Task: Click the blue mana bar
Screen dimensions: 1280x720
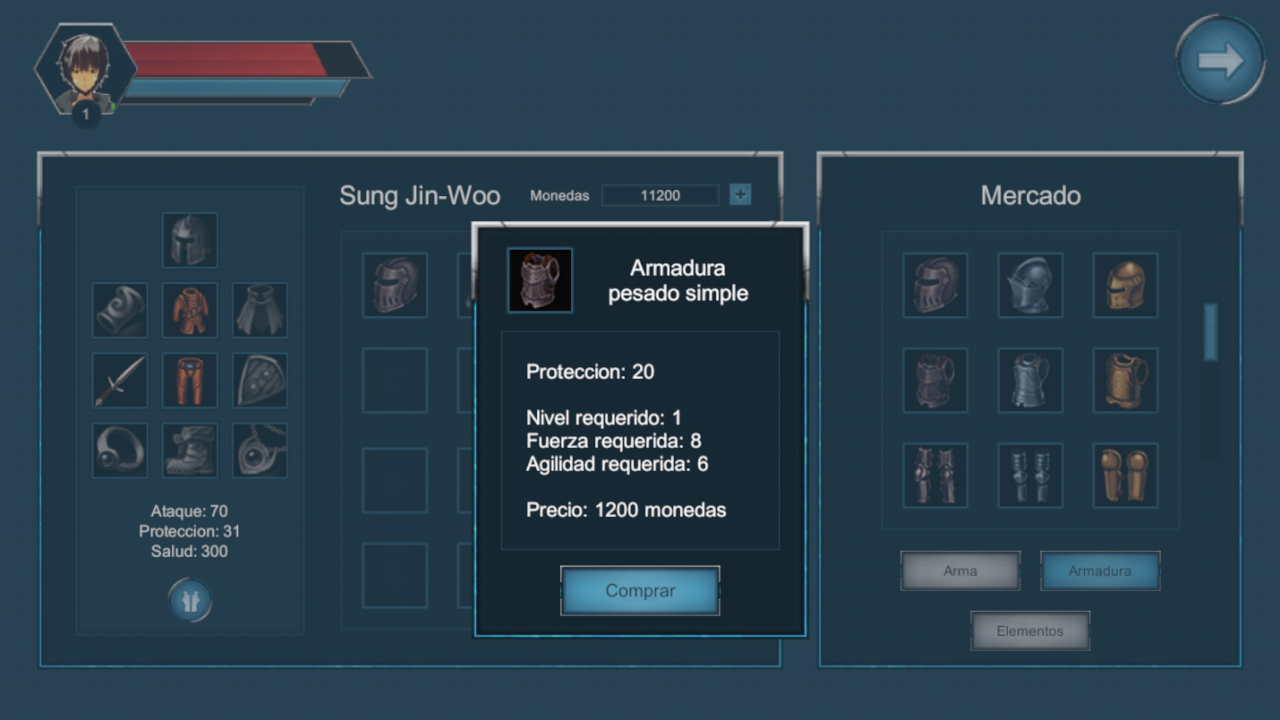Action: 235,88
